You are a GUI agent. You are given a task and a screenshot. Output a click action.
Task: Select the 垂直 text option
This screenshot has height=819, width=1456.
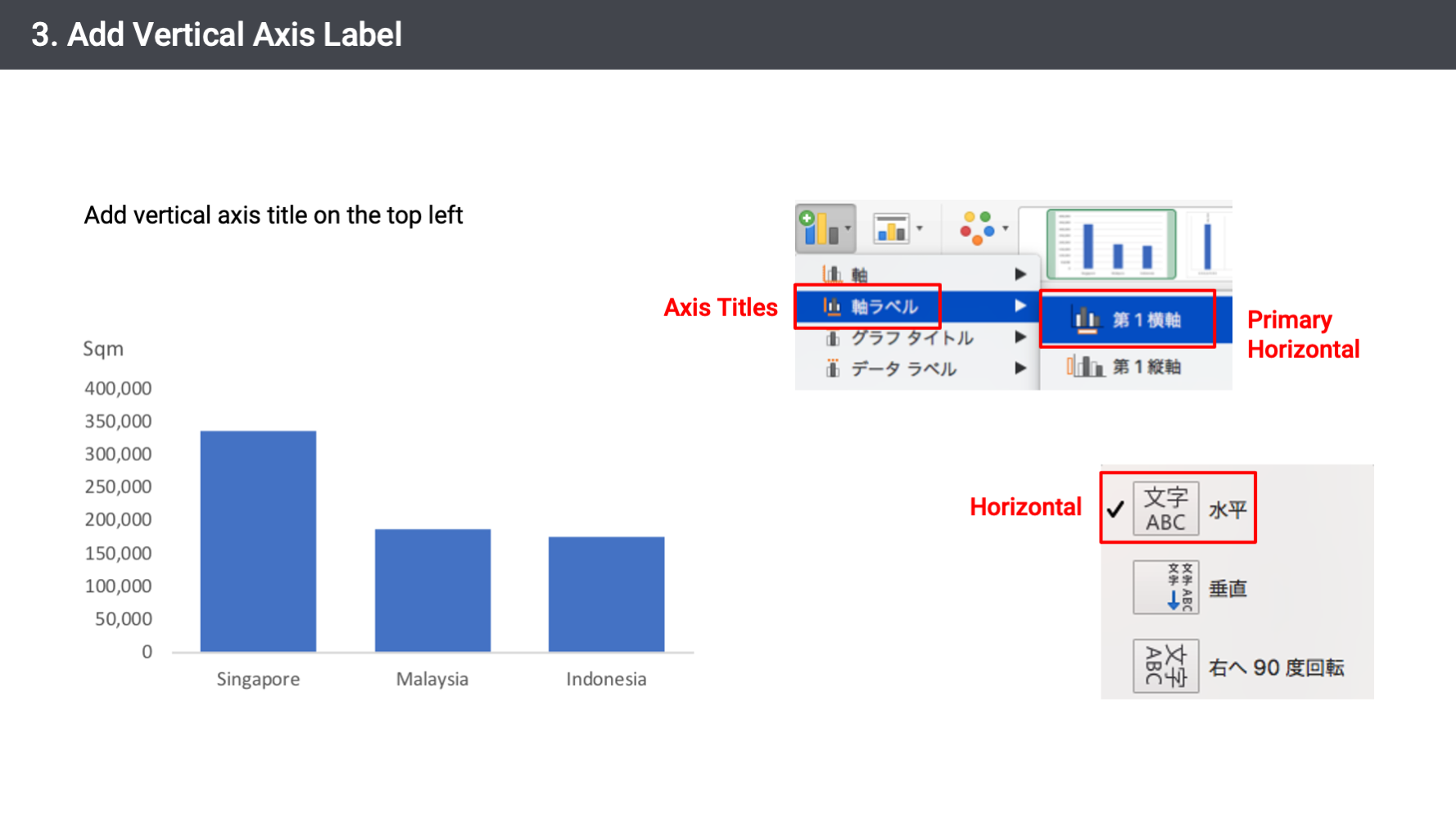tap(1228, 588)
